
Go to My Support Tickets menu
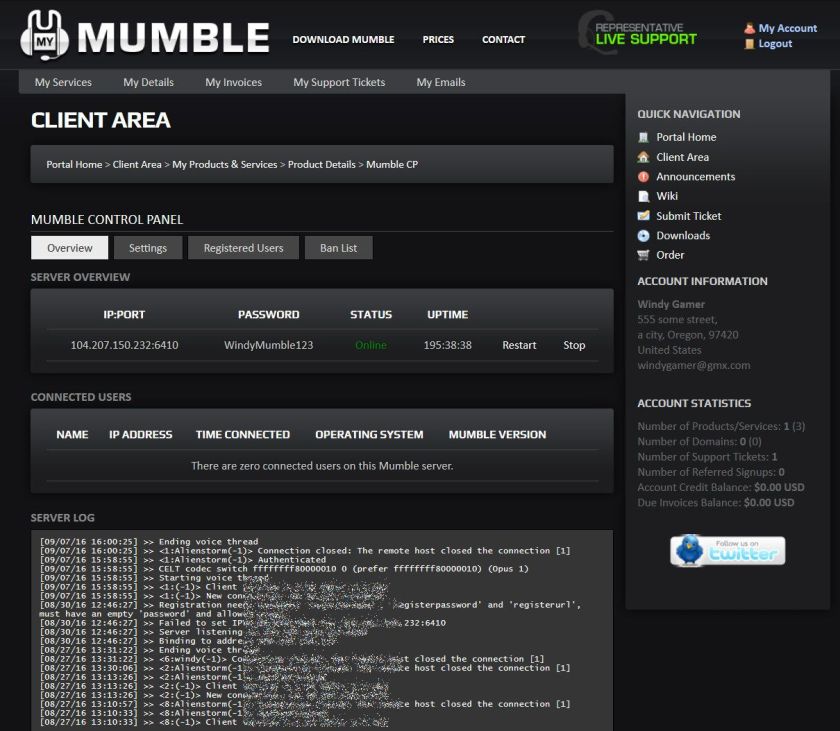[x=339, y=82]
